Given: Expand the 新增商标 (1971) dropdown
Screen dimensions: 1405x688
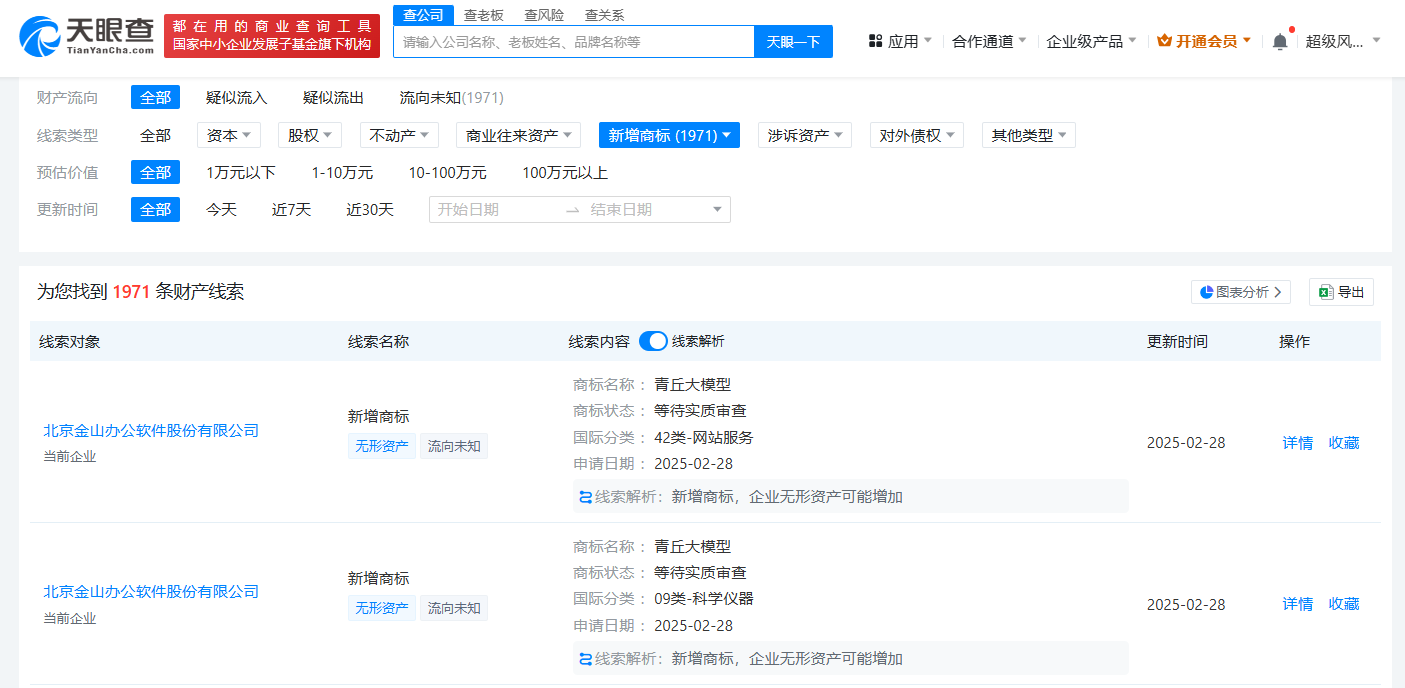Looking at the screenshot, I should [x=669, y=136].
